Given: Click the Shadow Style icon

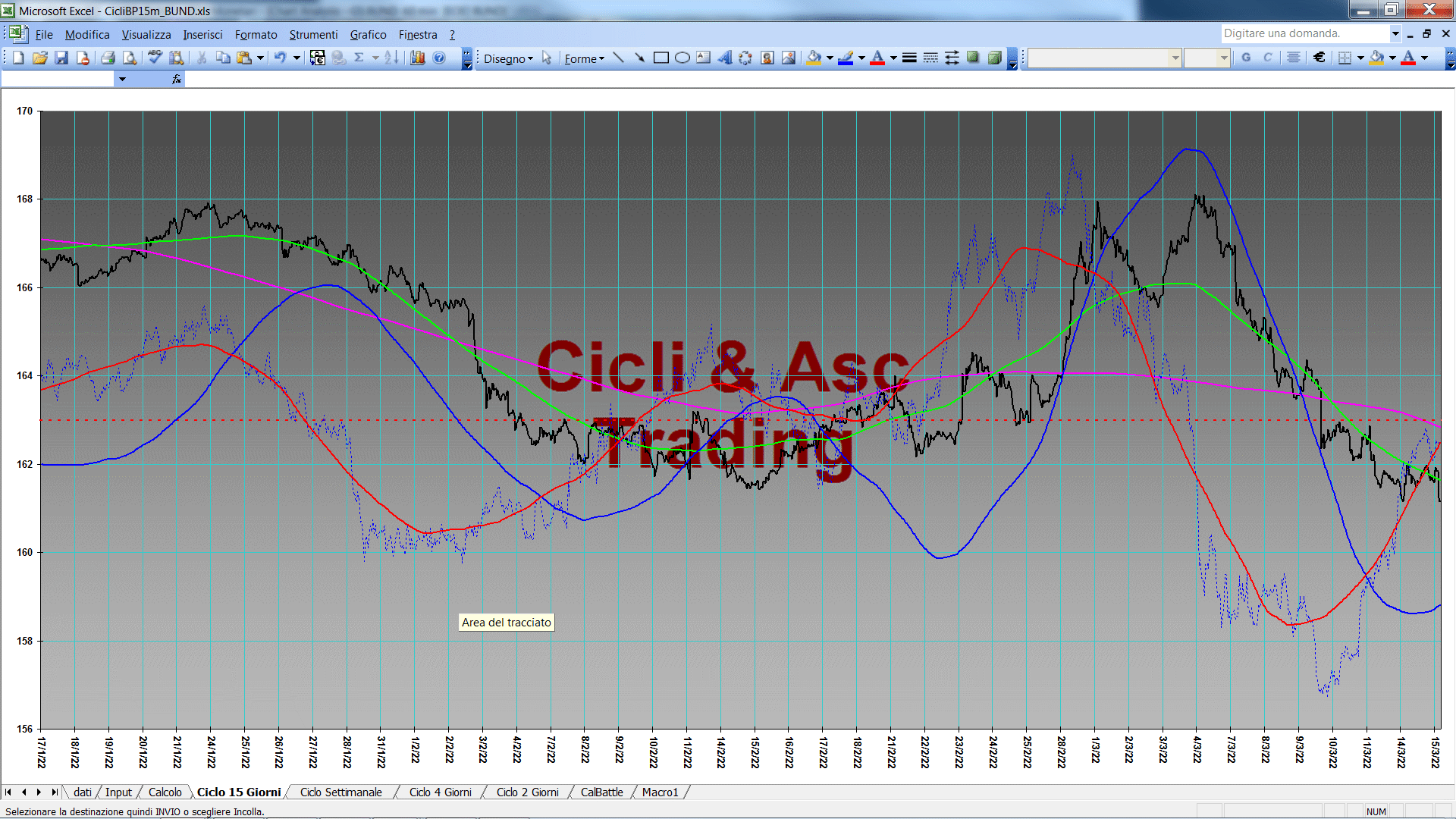Looking at the screenshot, I should tap(973, 58).
